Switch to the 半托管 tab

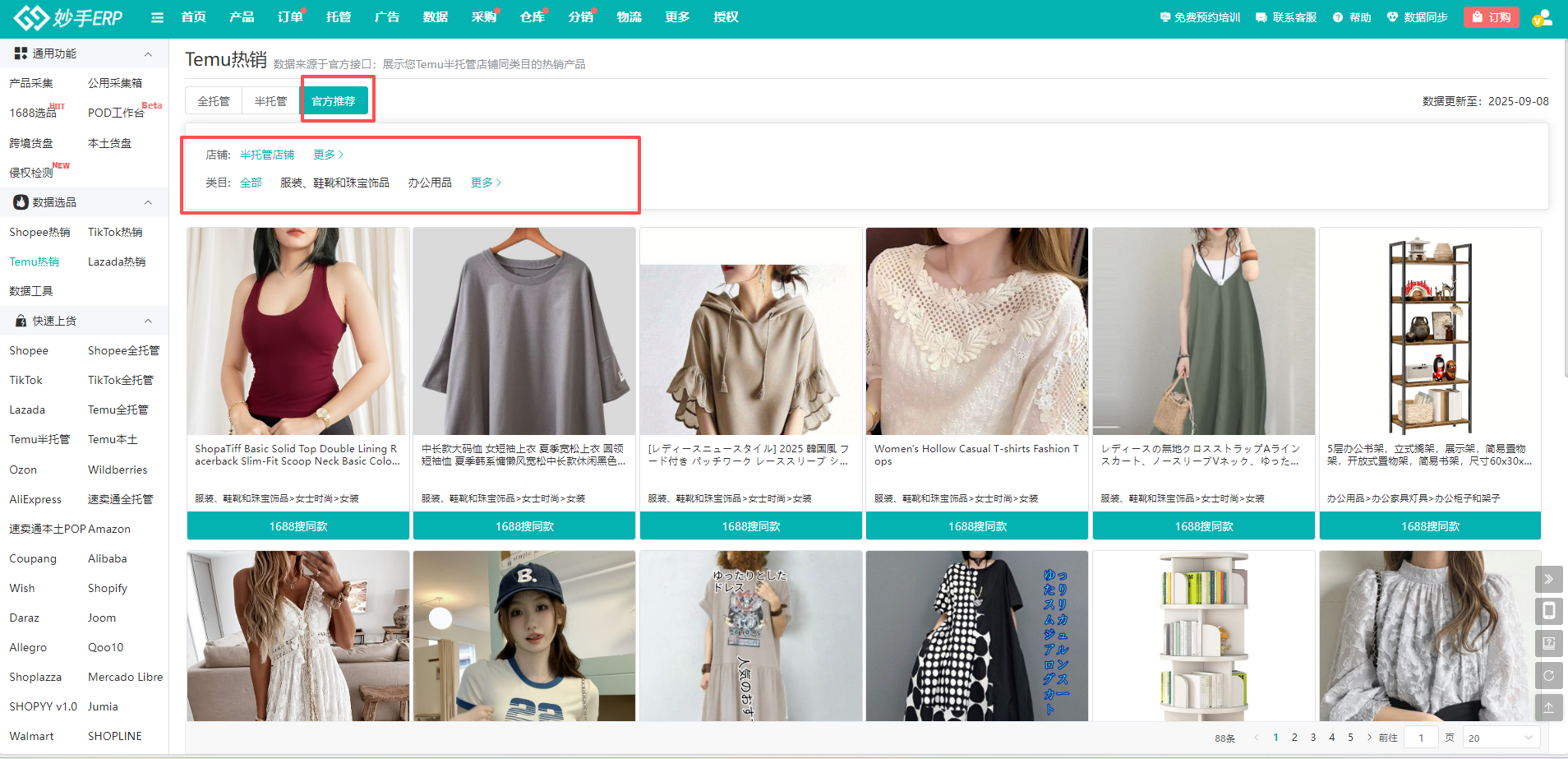270,101
